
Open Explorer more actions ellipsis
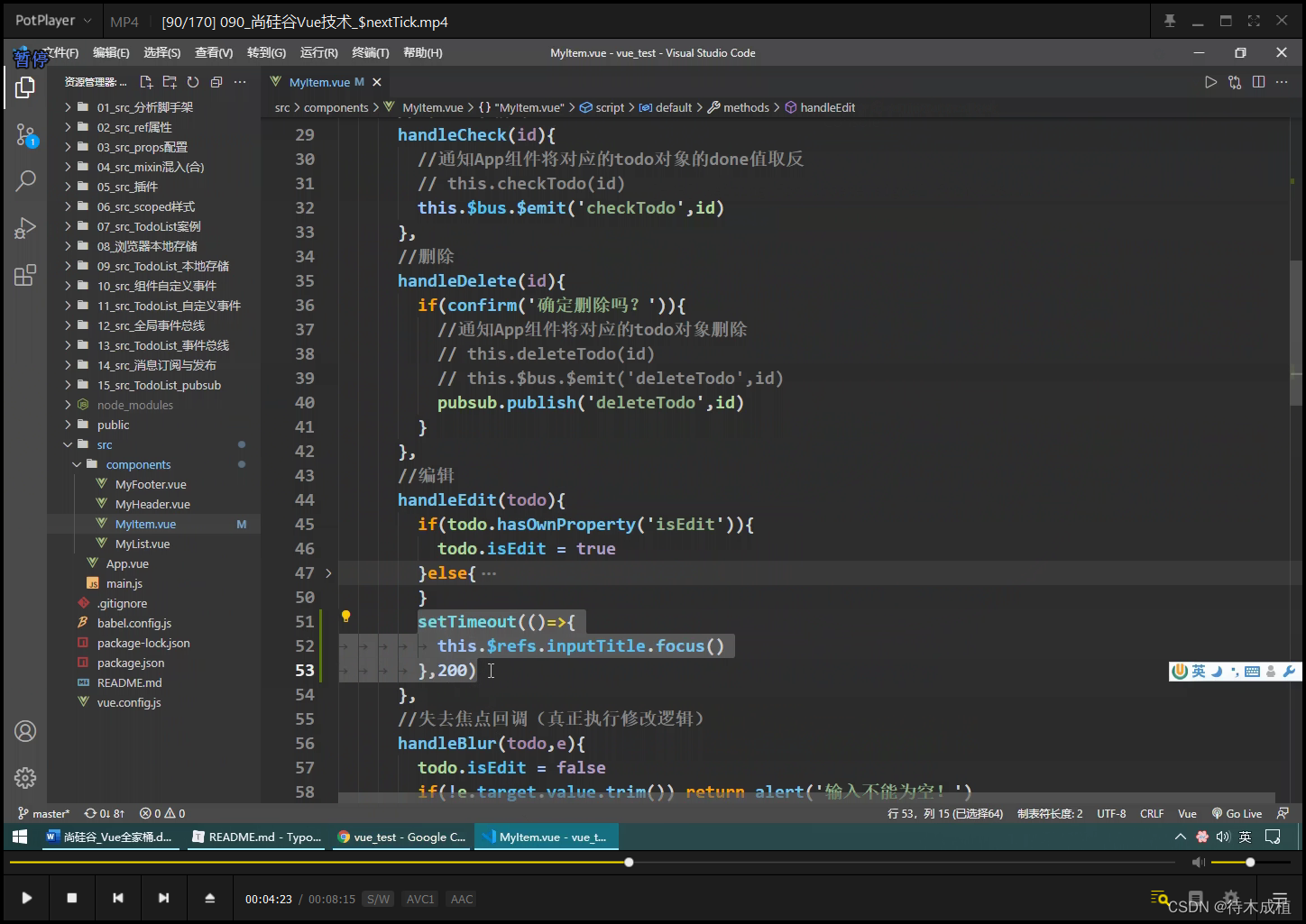240,82
